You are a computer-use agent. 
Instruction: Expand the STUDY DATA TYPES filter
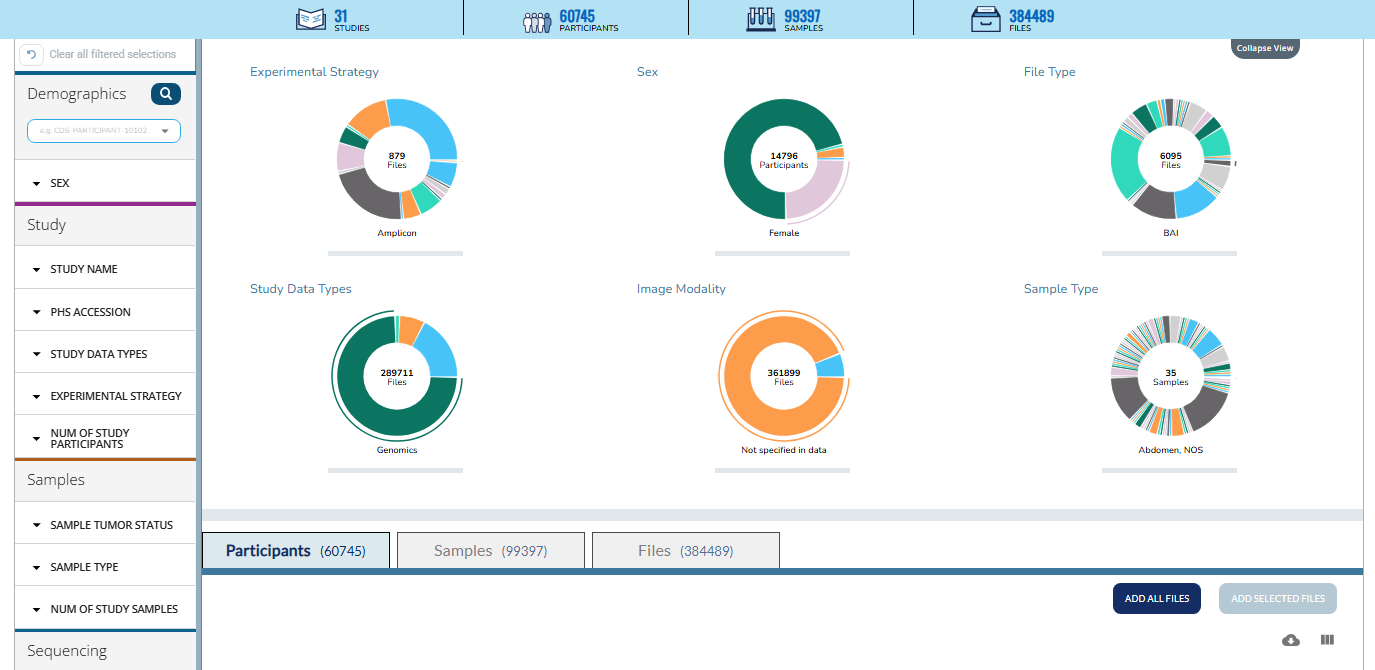click(x=105, y=354)
